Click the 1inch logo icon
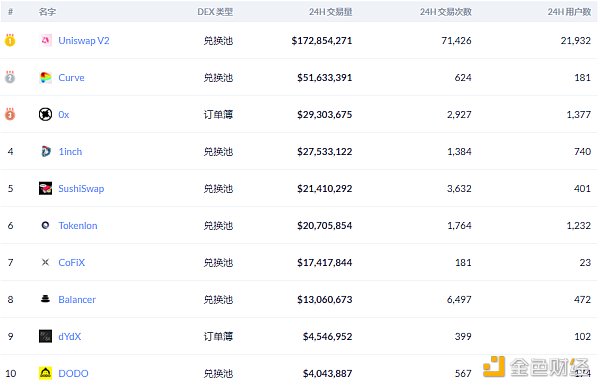 pos(46,151)
